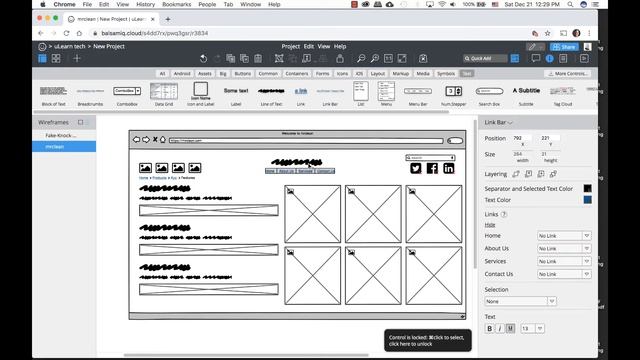
Task: Click the plus icon to add wireframe
Action: coord(77,58)
